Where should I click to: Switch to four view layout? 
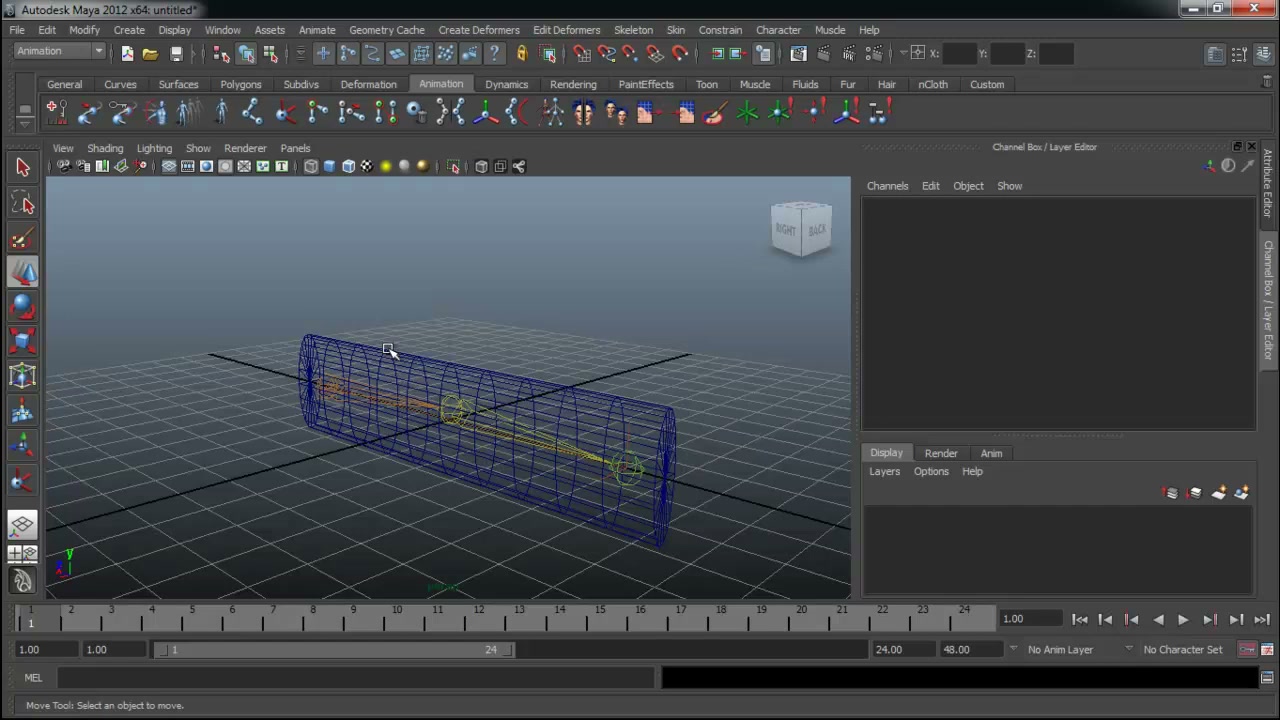pos(23,553)
